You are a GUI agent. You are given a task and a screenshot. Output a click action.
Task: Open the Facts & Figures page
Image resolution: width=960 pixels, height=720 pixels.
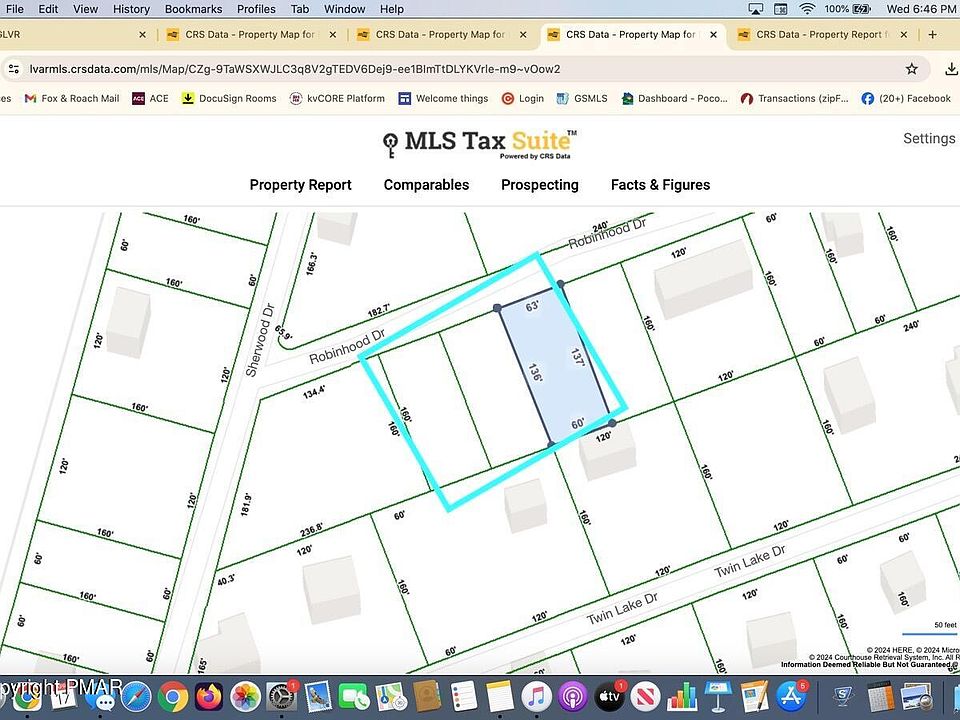660,185
